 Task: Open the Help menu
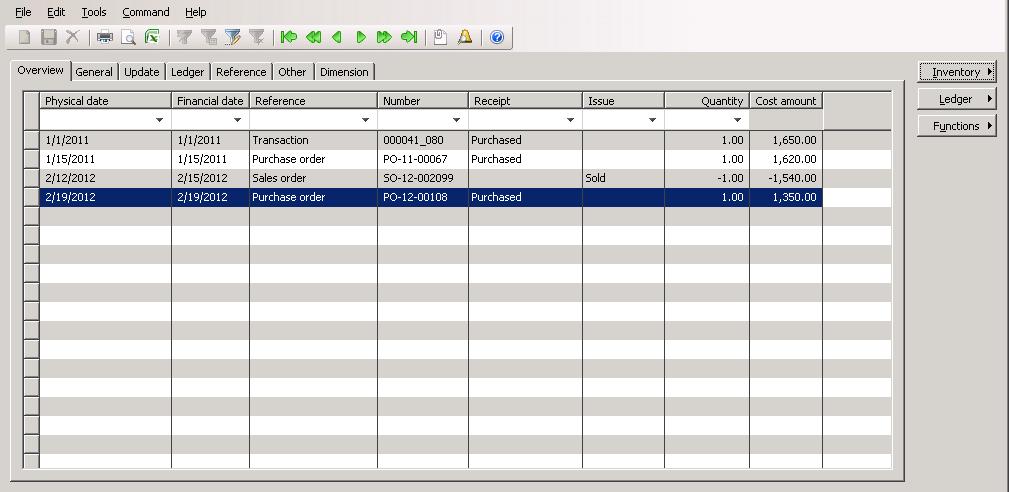pyautogui.click(x=196, y=12)
